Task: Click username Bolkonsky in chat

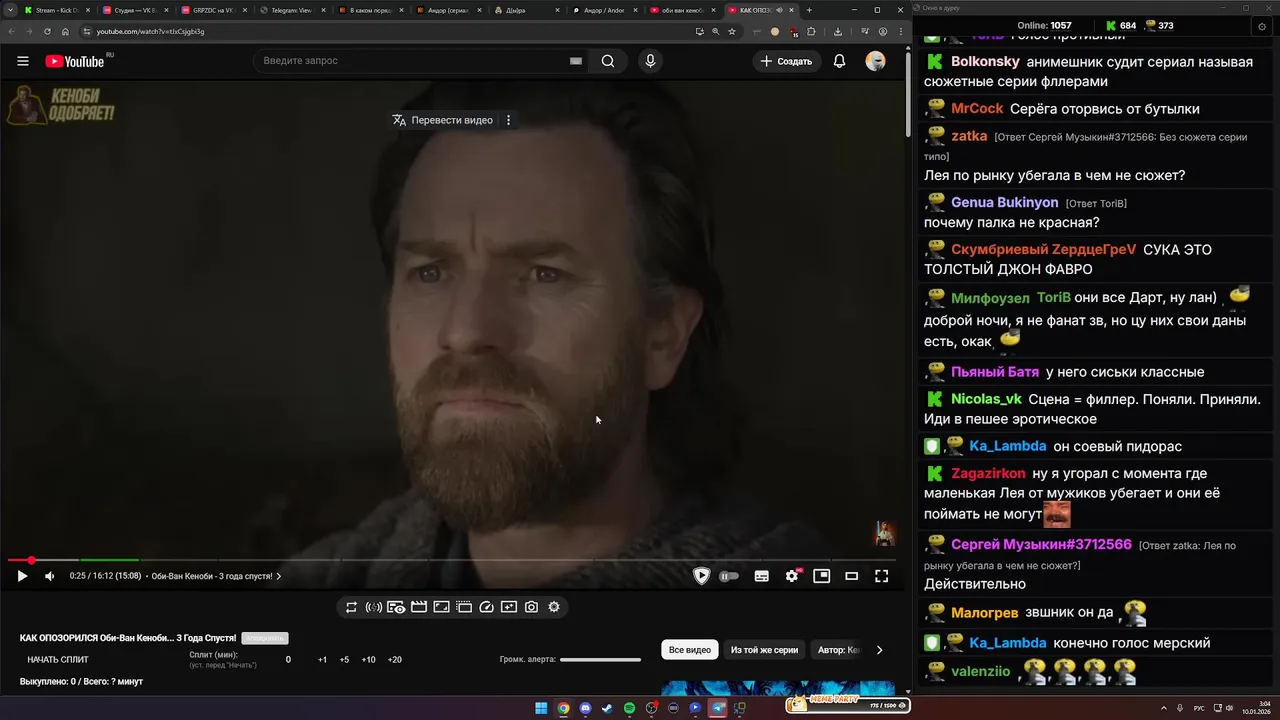Action: pyautogui.click(x=985, y=62)
